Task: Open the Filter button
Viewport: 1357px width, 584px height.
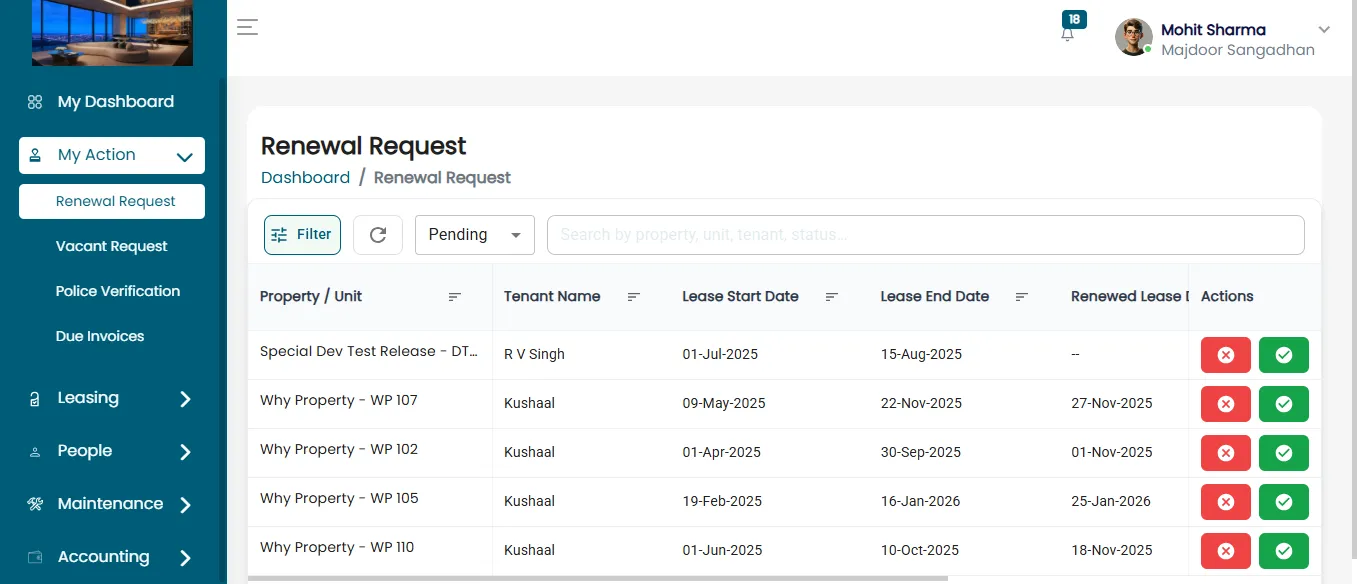Action: [302, 235]
